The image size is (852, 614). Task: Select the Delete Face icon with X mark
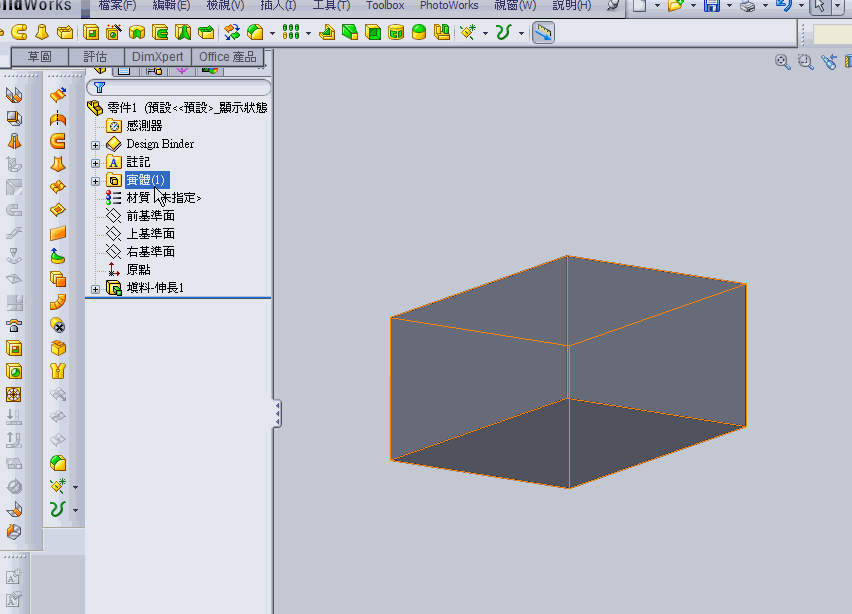[58, 325]
